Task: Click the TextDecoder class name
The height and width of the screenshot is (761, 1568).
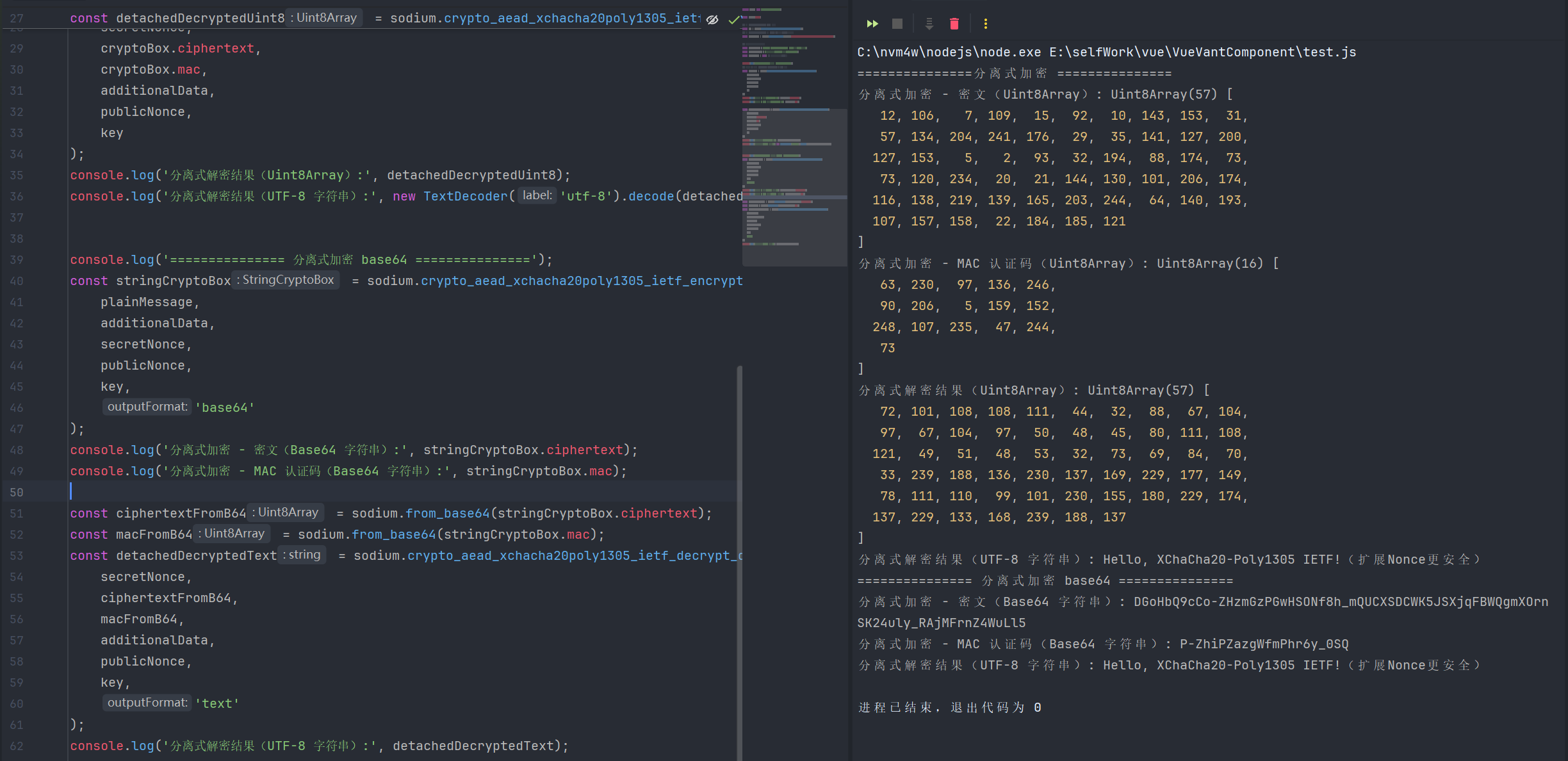Action: (x=465, y=196)
